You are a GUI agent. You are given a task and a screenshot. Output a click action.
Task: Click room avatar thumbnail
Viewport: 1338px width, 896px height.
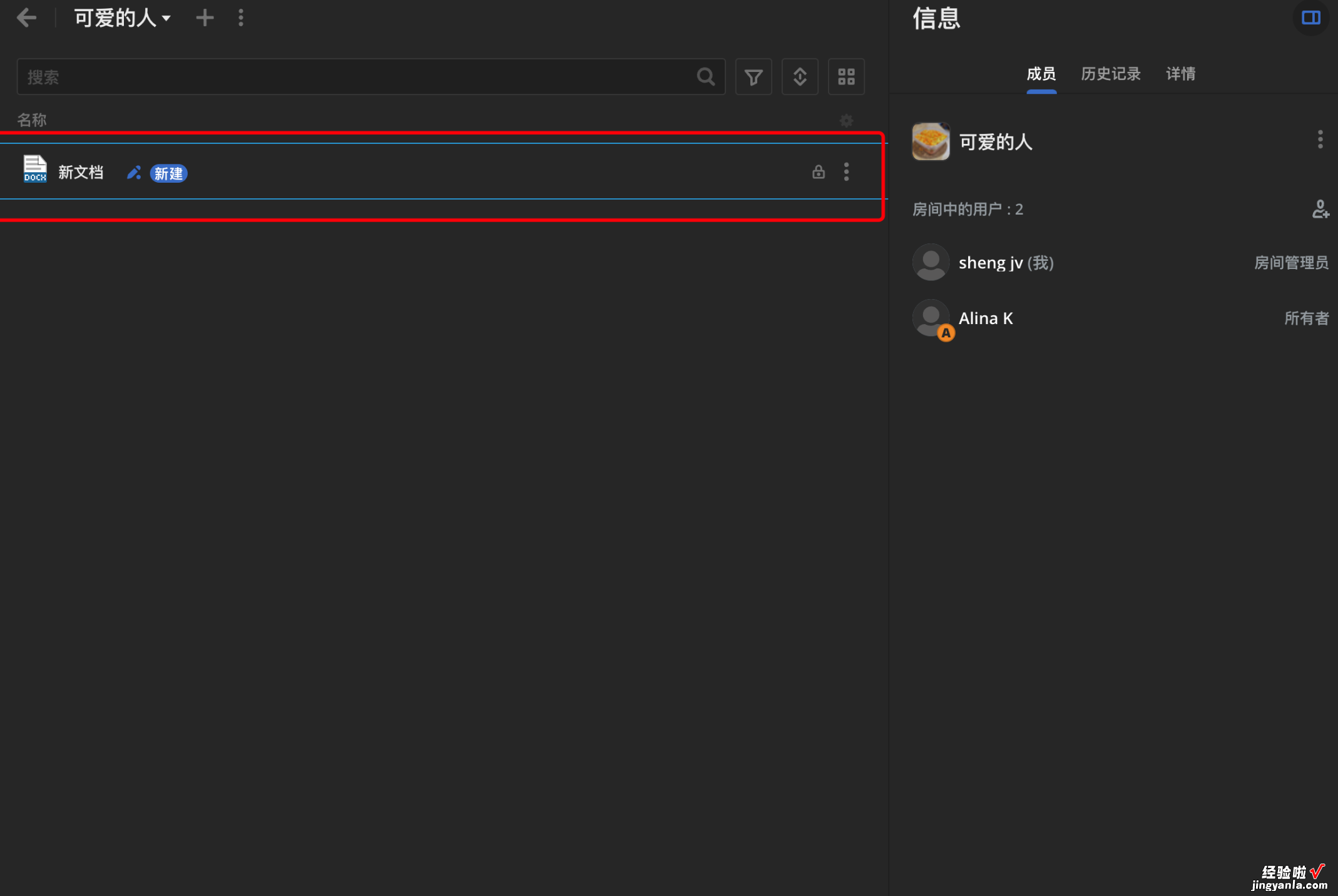point(929,141)
